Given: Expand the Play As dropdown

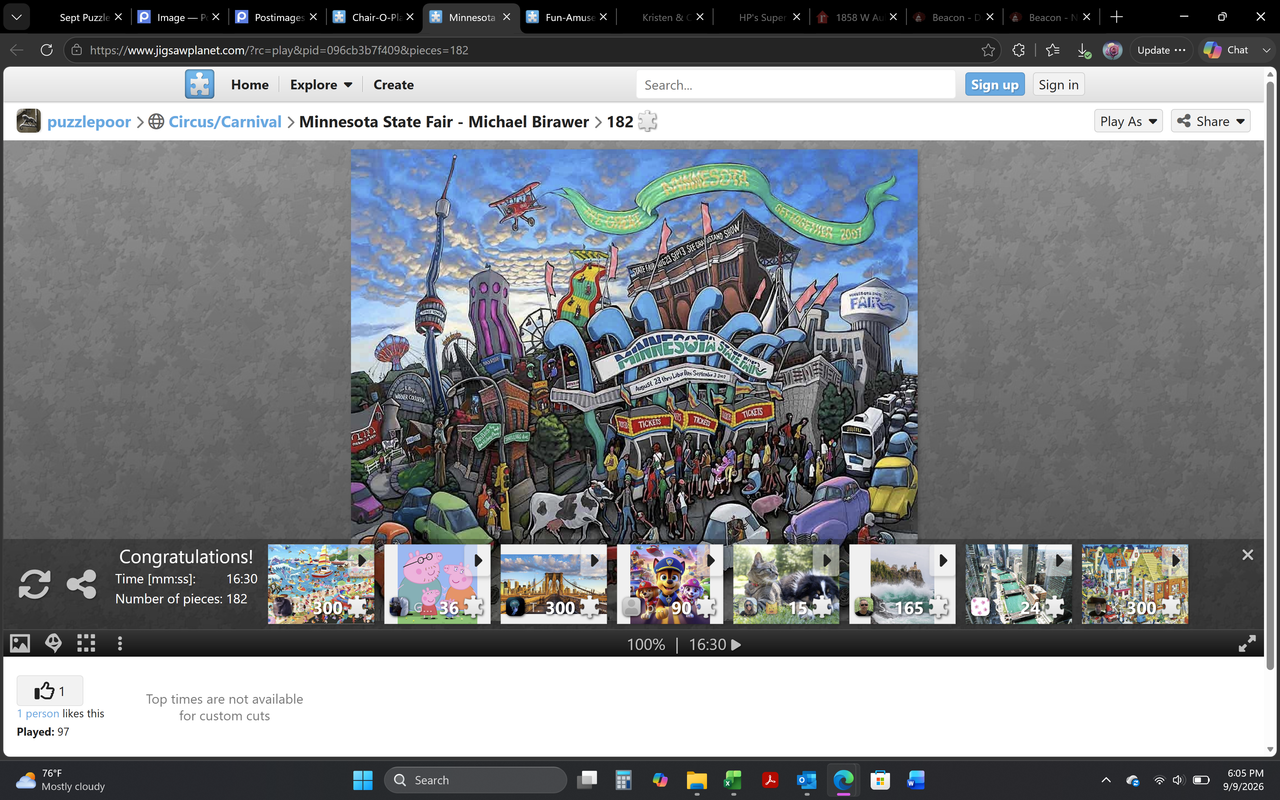Looking at the screenshot, I should pos(1129,121).
